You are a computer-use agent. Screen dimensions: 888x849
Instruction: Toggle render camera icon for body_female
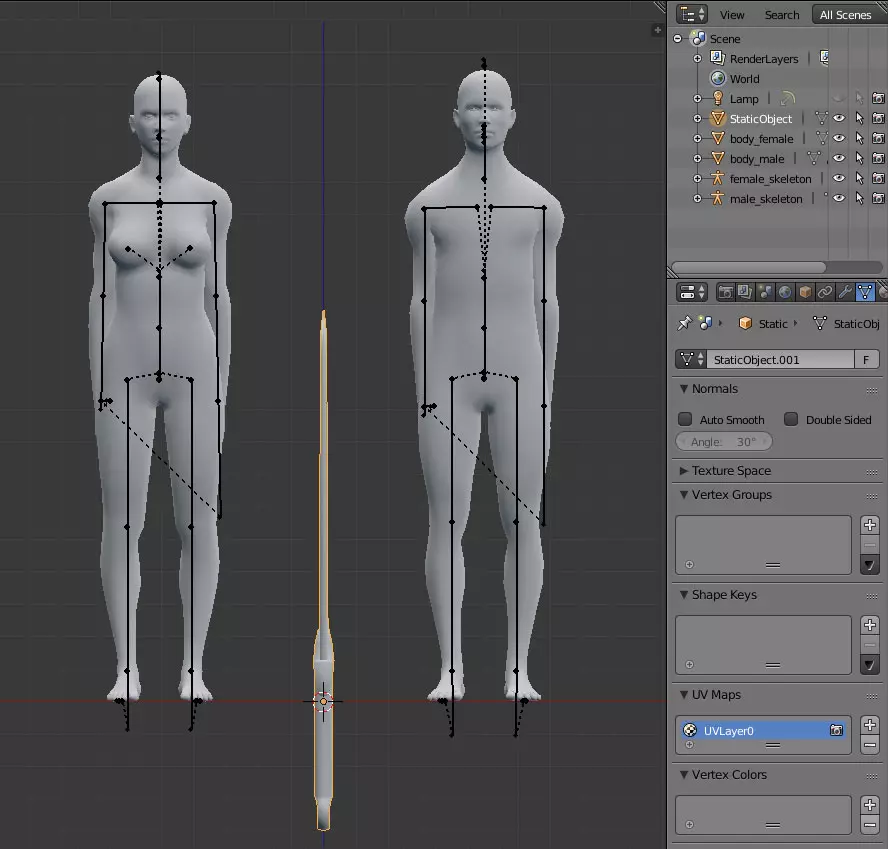(x=878, y=139)
